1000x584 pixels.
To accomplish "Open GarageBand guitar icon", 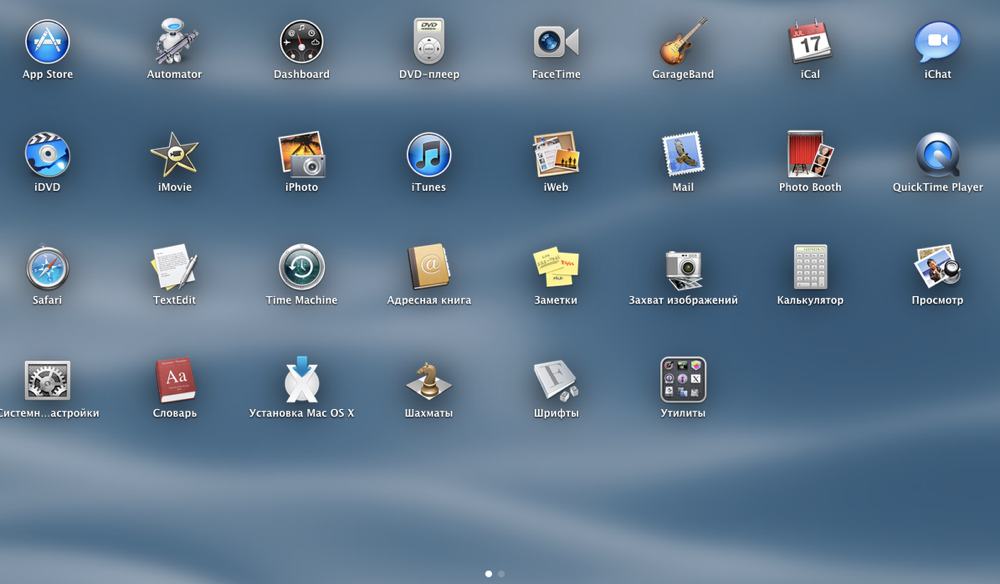I will pyautogui.click(x=683, y=42).
